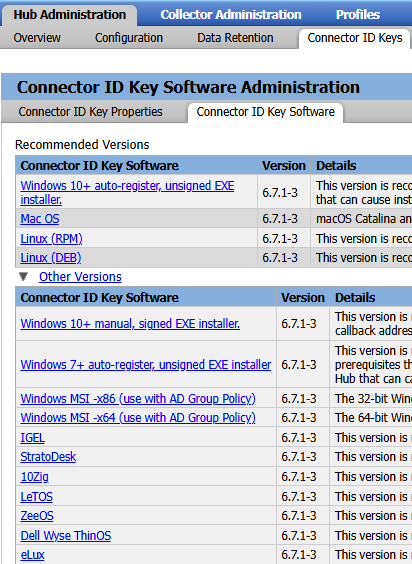The image size is (412, 564).
Task: Click Connector ID Key Software Administration title
Action: (x=188, y=87)
